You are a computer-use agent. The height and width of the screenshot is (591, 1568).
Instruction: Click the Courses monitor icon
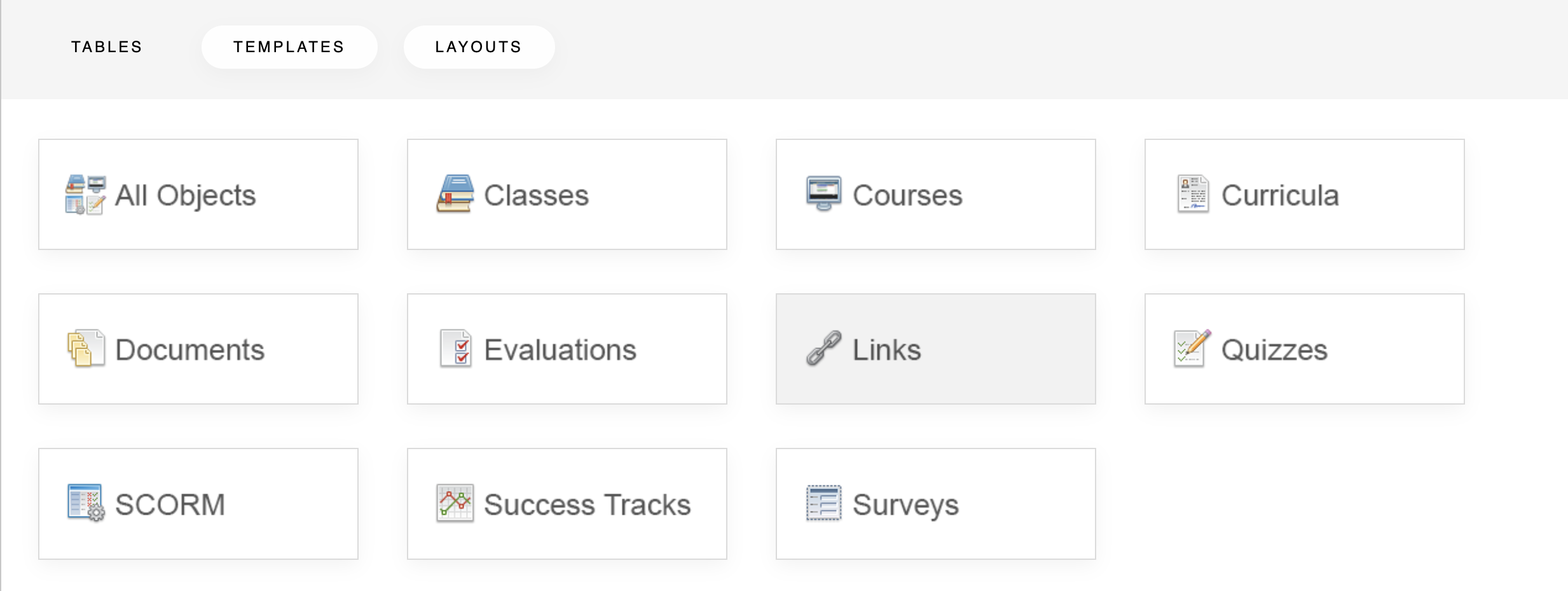(x=823, y=193)
